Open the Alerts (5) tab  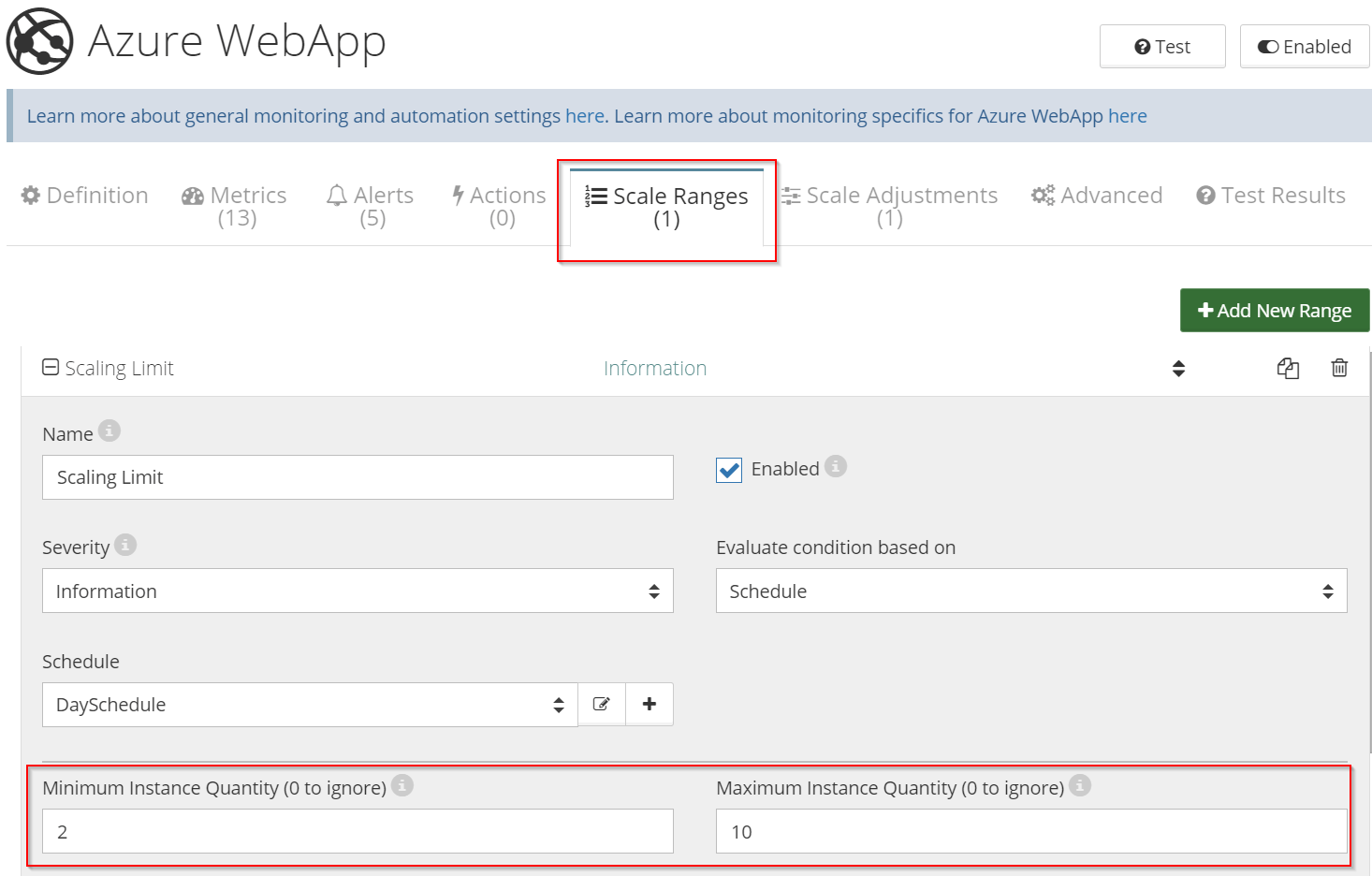tap(371, 206)
